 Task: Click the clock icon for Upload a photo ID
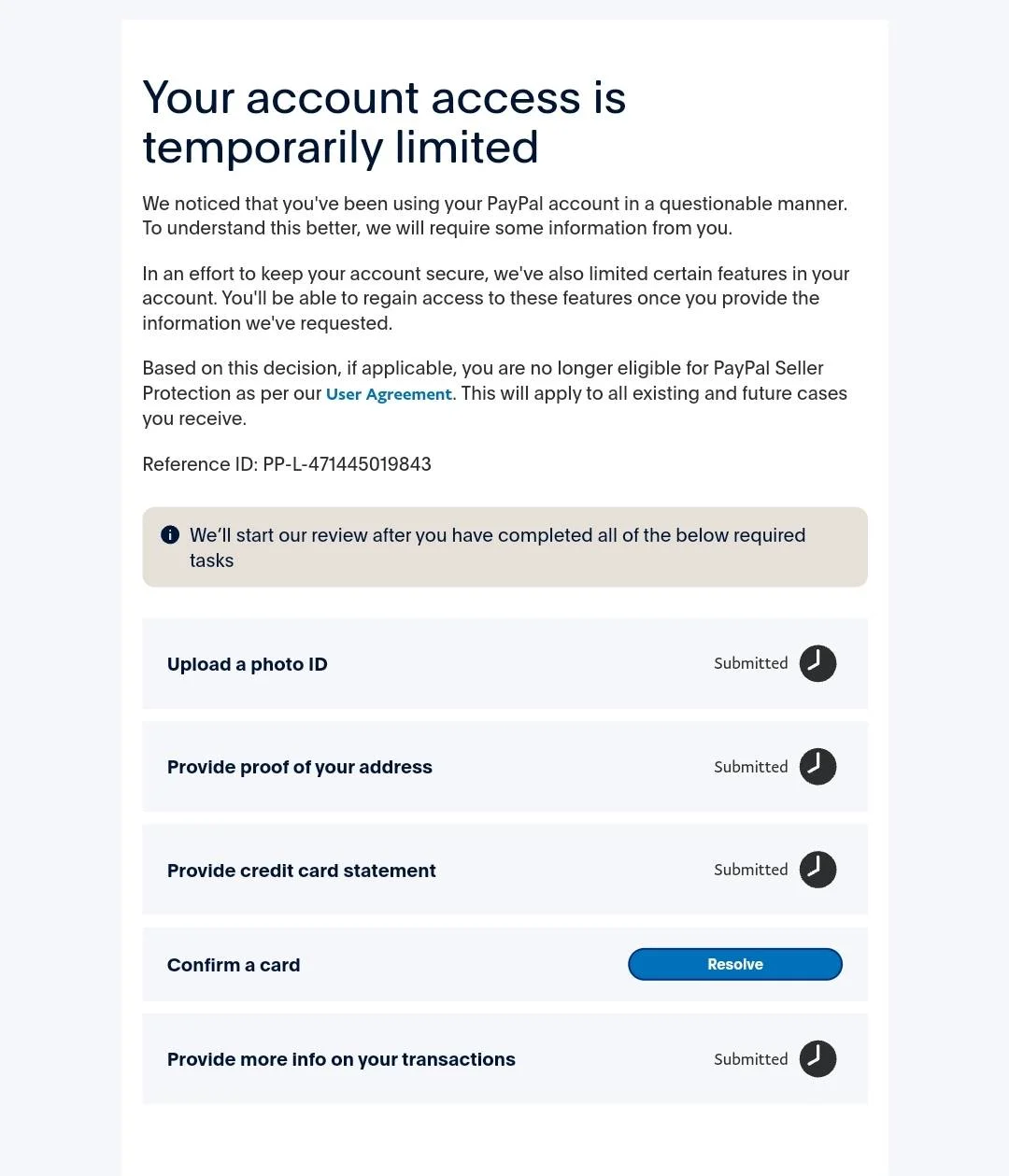click(817, 663)
